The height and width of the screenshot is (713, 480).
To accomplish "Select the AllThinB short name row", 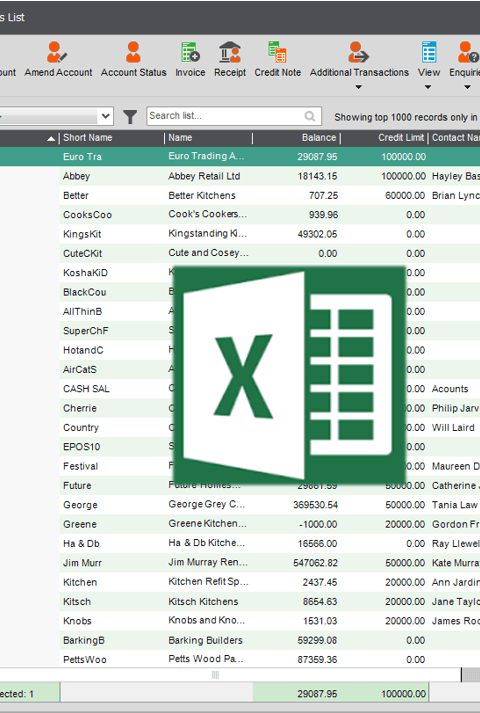I will coord(82,311).
